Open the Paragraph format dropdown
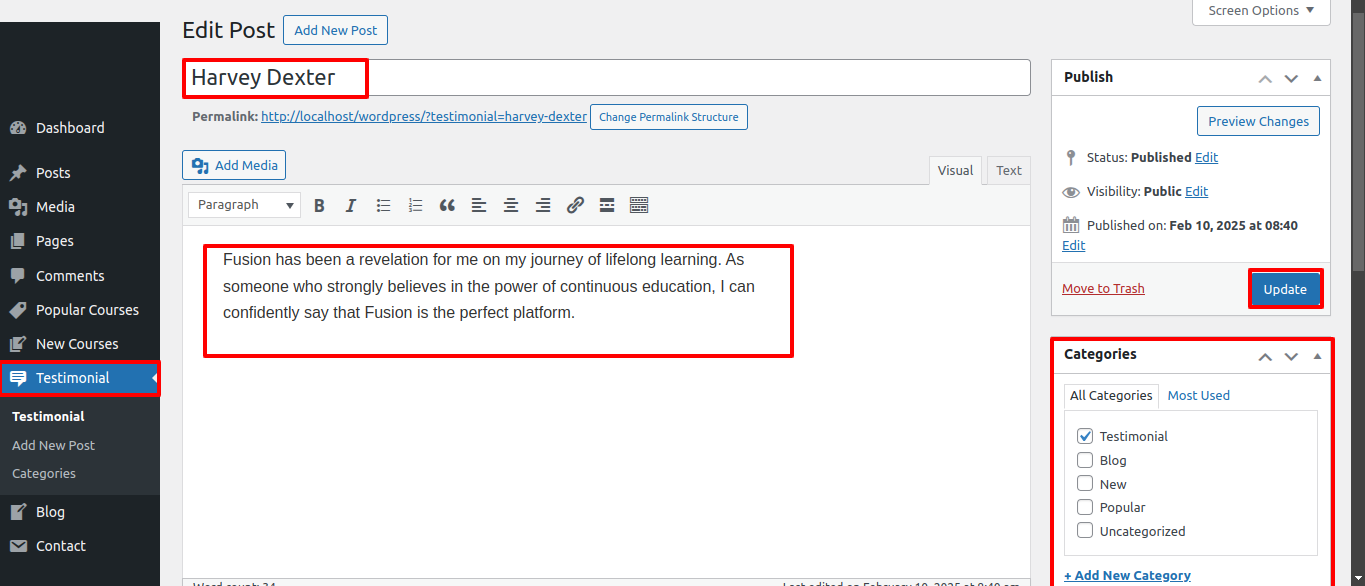 point(245,205)
